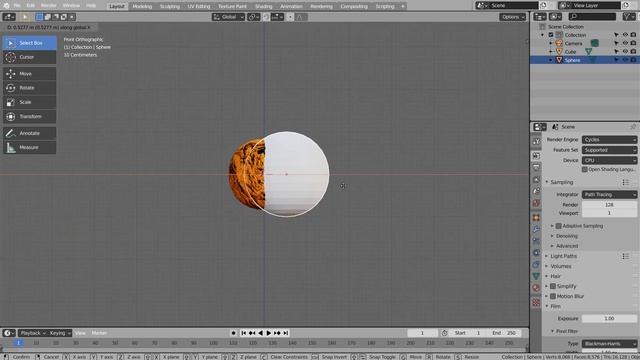The image size is (640, 360).
Task: Jump to the timeline end frame button
Action: tap(286, 333)
